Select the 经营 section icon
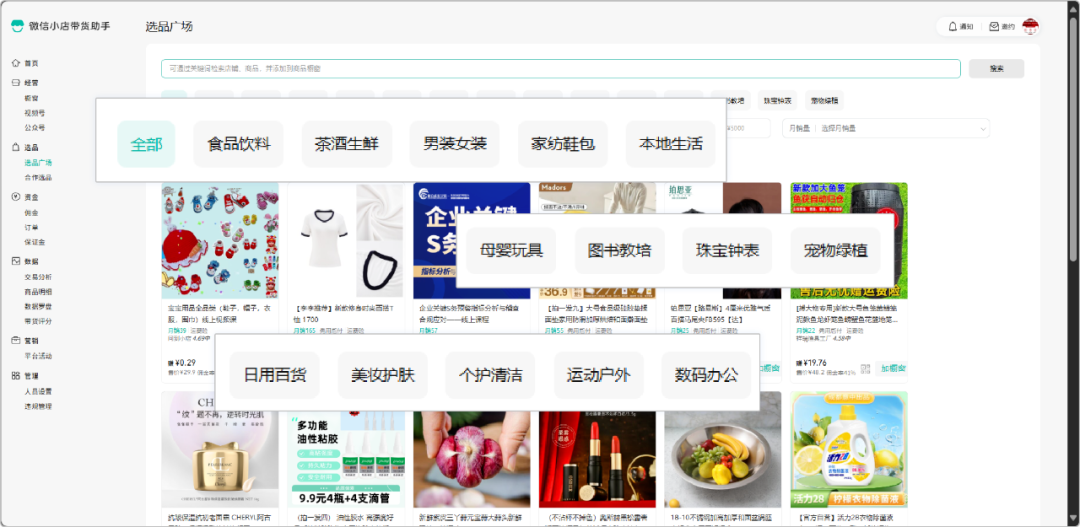This screenshot has height=527, width=1080. click(x=15, y=83)
